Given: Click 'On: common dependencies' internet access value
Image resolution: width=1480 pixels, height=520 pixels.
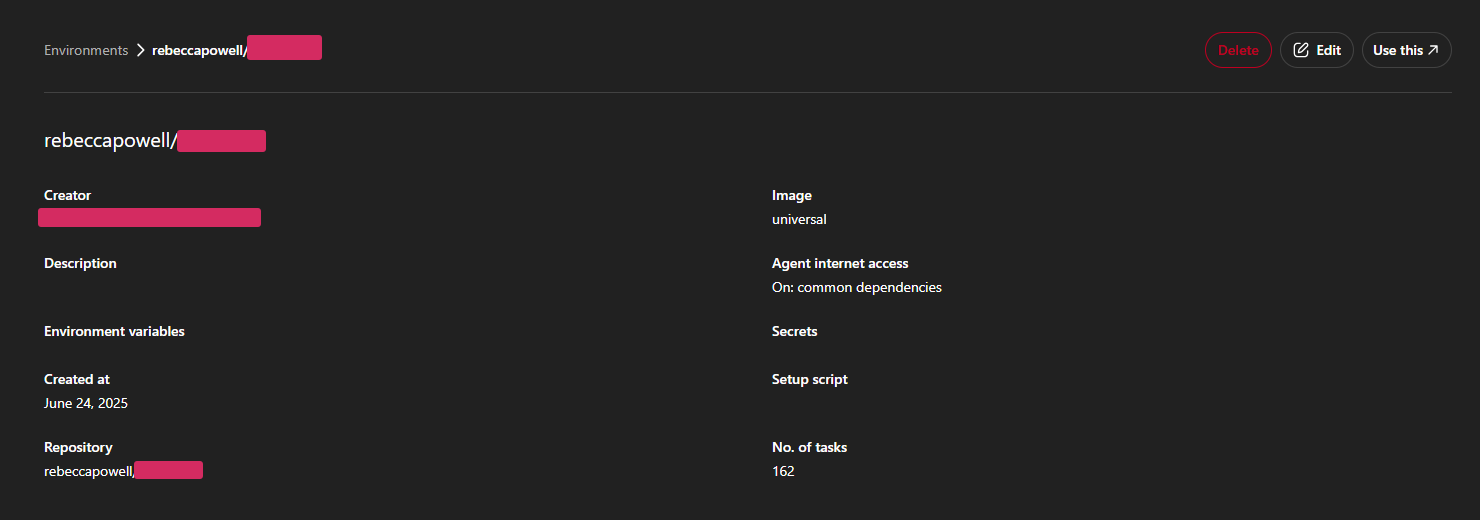Looking at the screenshot, I should 857,287.
